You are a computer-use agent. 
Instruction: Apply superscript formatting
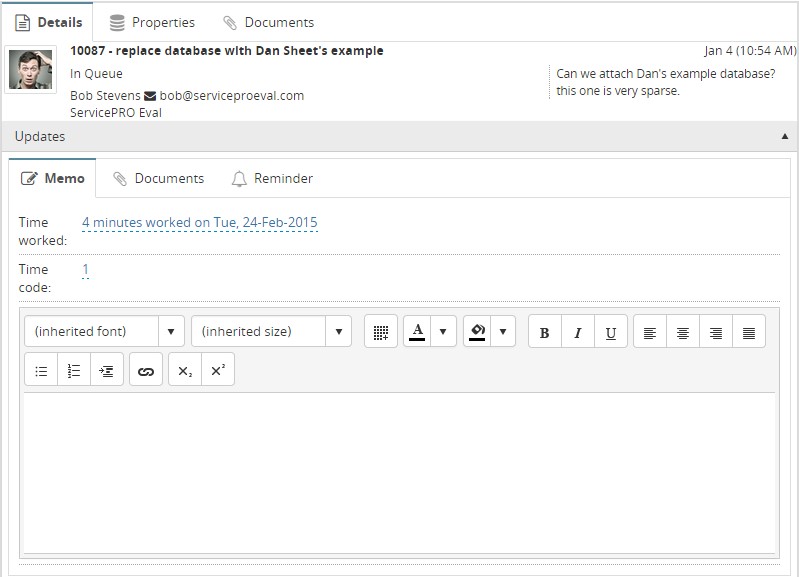tap(217, 370)
